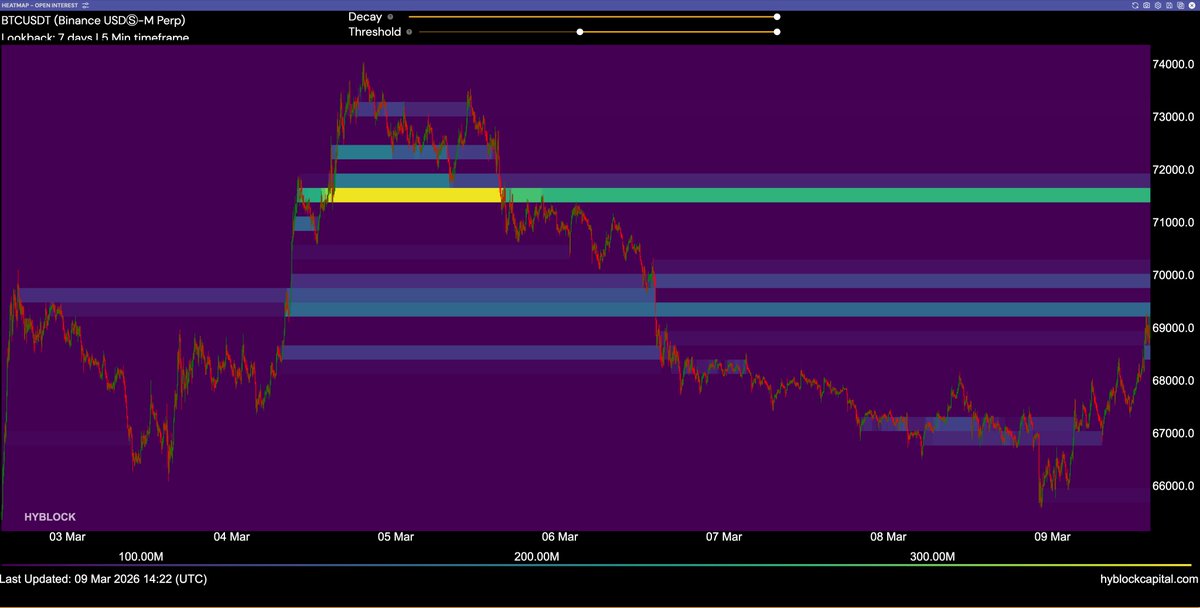Click the 08 Mar date label
The height and width of the screenshot is (608, 1200).
[x=888, y=537]
